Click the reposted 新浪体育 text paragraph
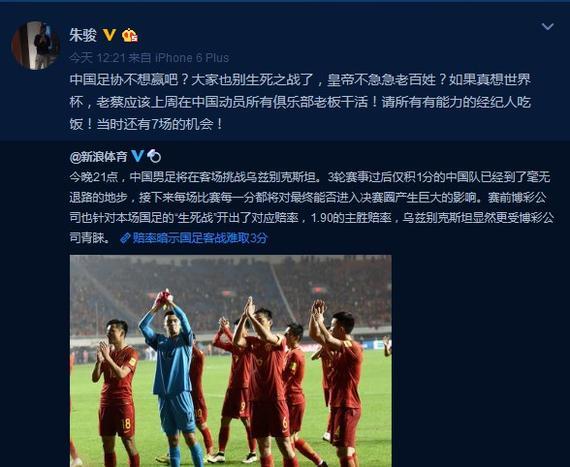 312,208
